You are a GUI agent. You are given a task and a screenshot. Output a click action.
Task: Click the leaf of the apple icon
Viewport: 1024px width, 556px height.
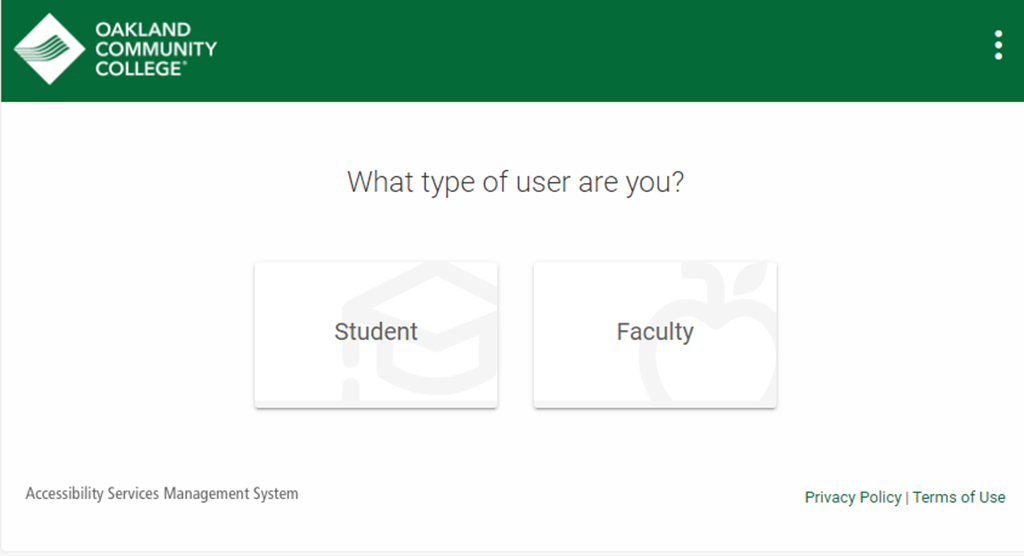(x=752, y=280)
